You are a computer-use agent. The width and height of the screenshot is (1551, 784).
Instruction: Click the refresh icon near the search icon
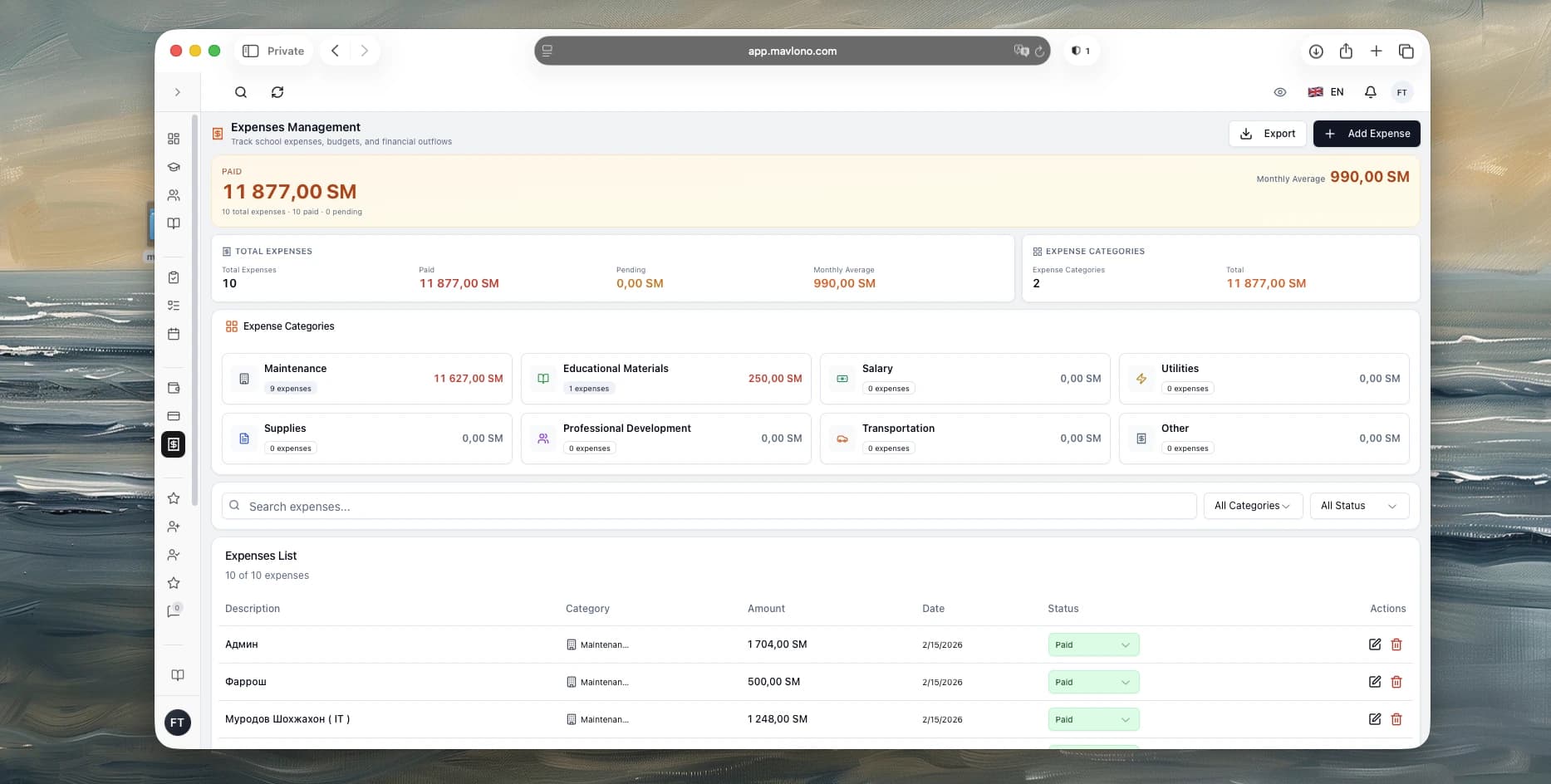[277, 92]
